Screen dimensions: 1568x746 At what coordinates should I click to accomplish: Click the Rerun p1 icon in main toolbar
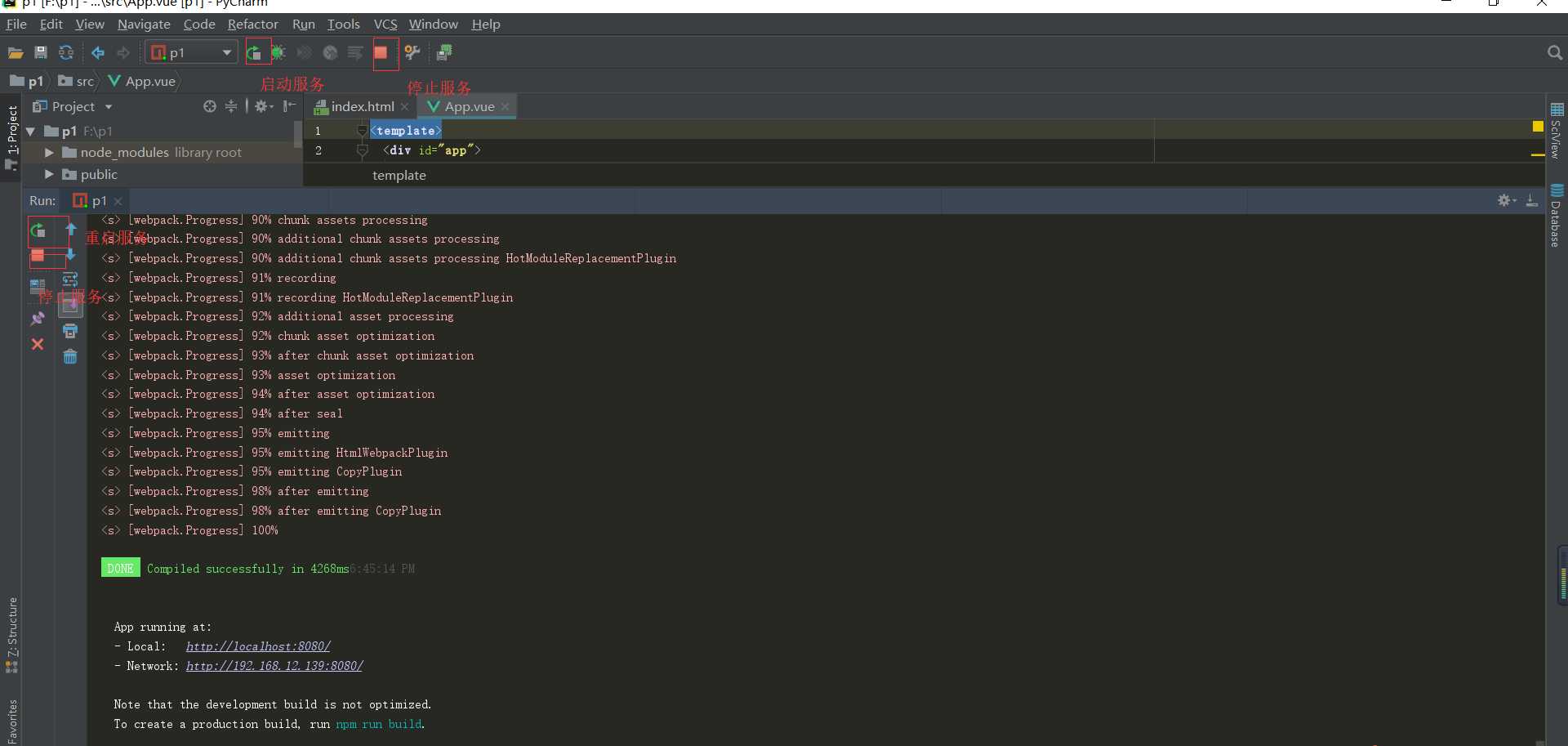click(254, 53)
